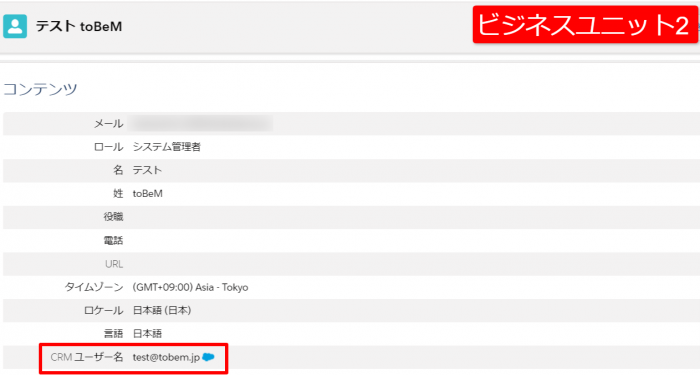Screen dimensions: 700x375
Task: Click the empty URL field row
Action: (x=351, y=264)
